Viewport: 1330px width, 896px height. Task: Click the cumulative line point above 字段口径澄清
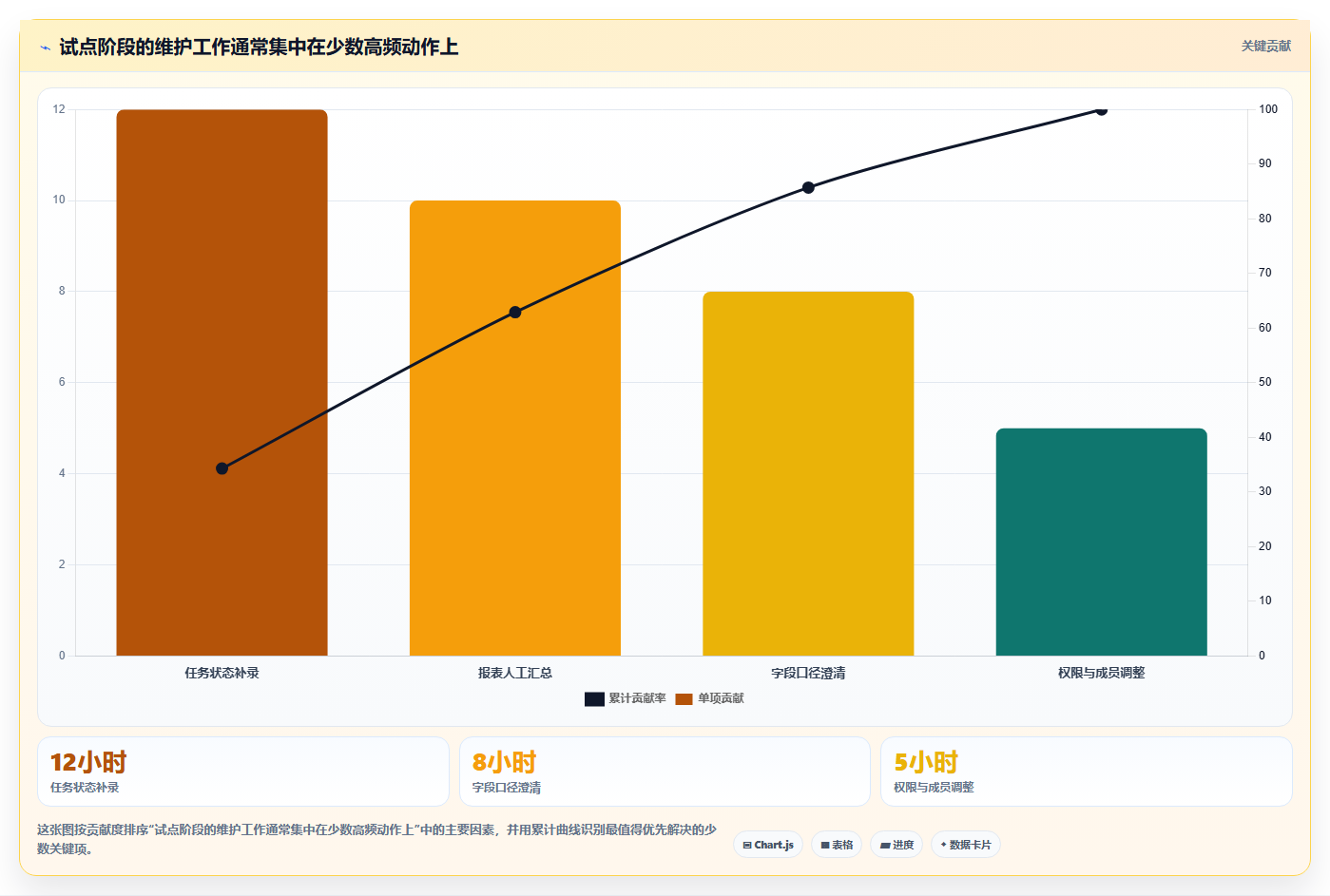pos(808,187)
